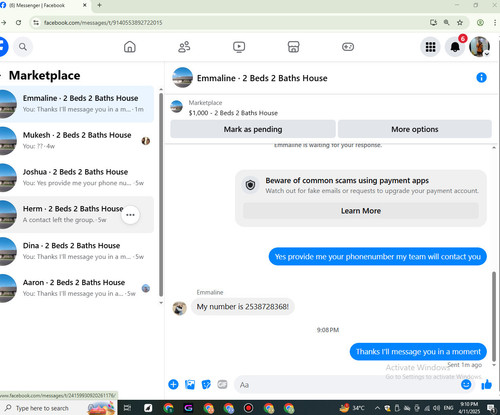Viewport: 500px width, 415px height.
Task: Click the conversation list scrollbar
Action: (x=161, y=194)
